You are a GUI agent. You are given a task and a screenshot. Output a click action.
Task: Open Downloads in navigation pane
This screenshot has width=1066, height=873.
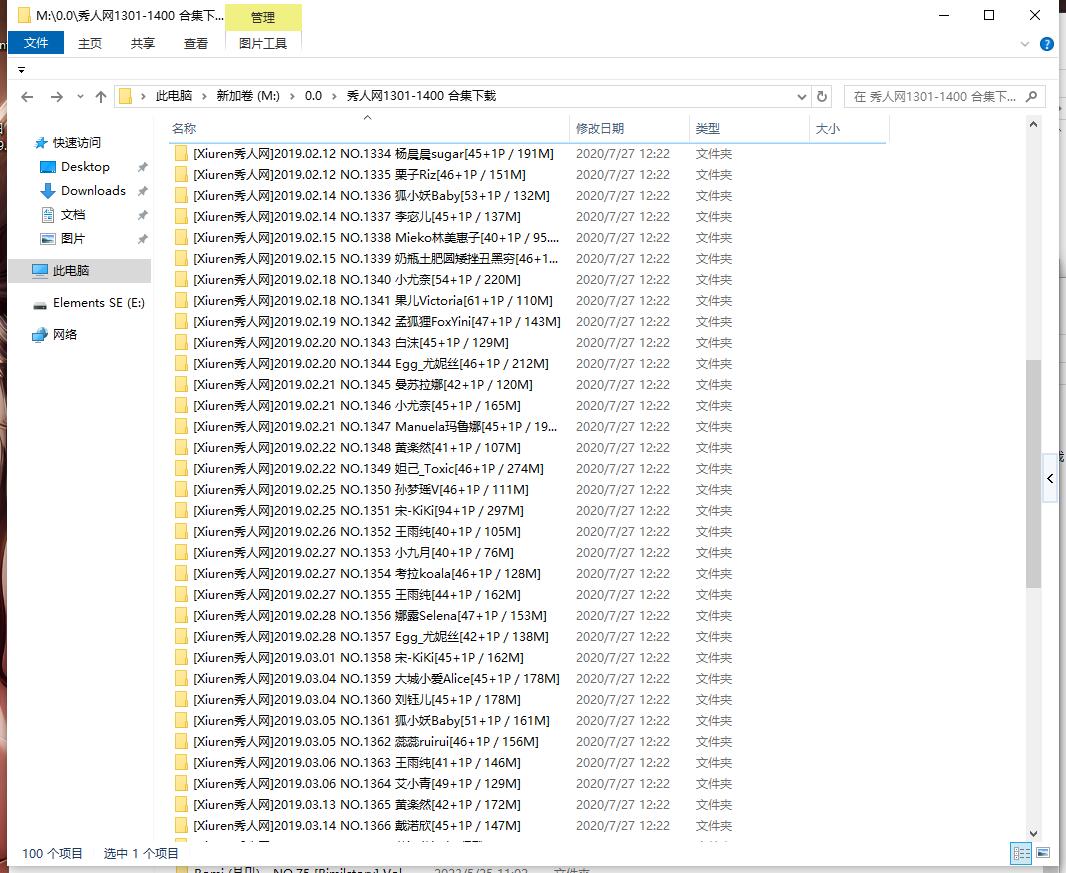[93, 190]
